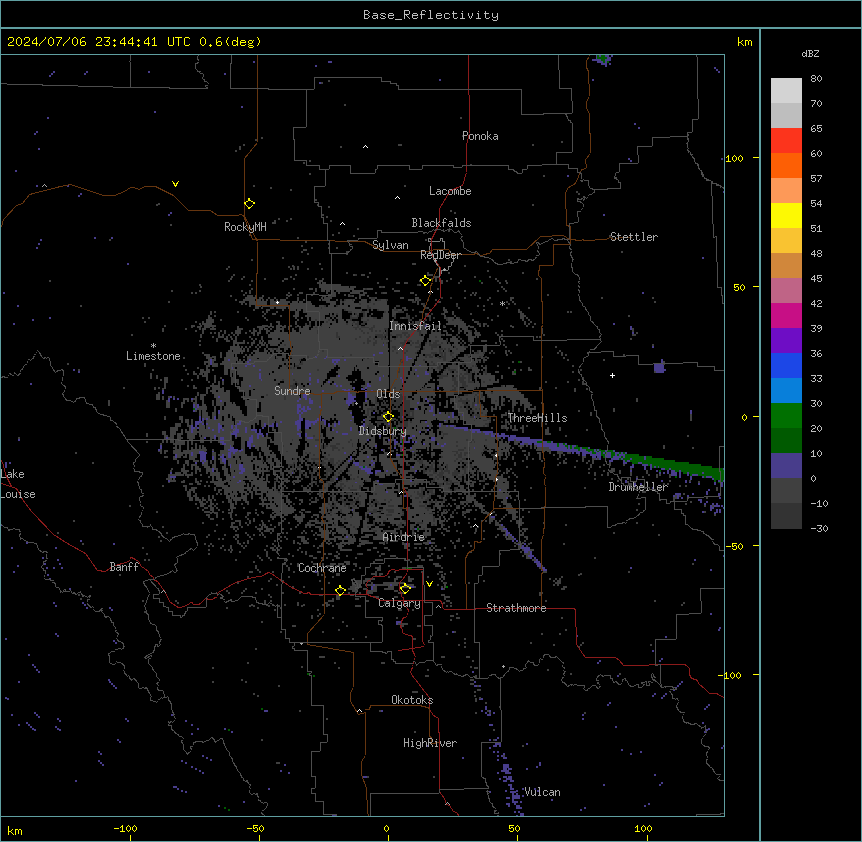
Task: Click the dBZ legend heading
Action: click(810, 53)
